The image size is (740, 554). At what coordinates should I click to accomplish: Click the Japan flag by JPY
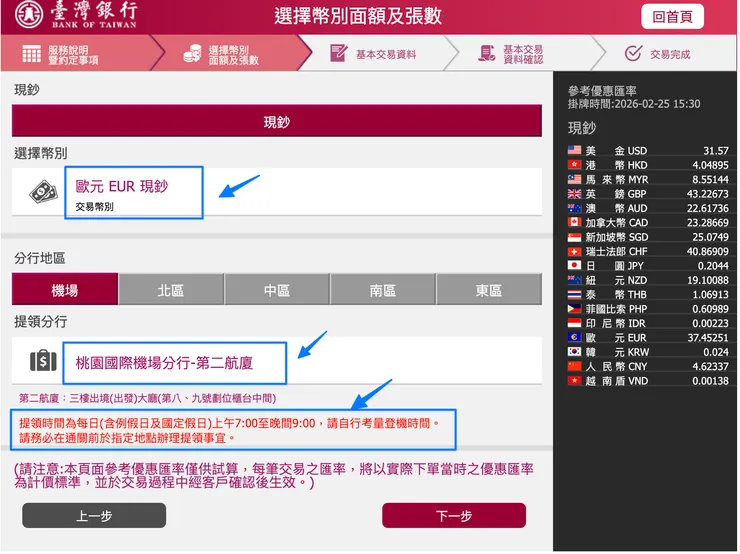click(574, 266)
